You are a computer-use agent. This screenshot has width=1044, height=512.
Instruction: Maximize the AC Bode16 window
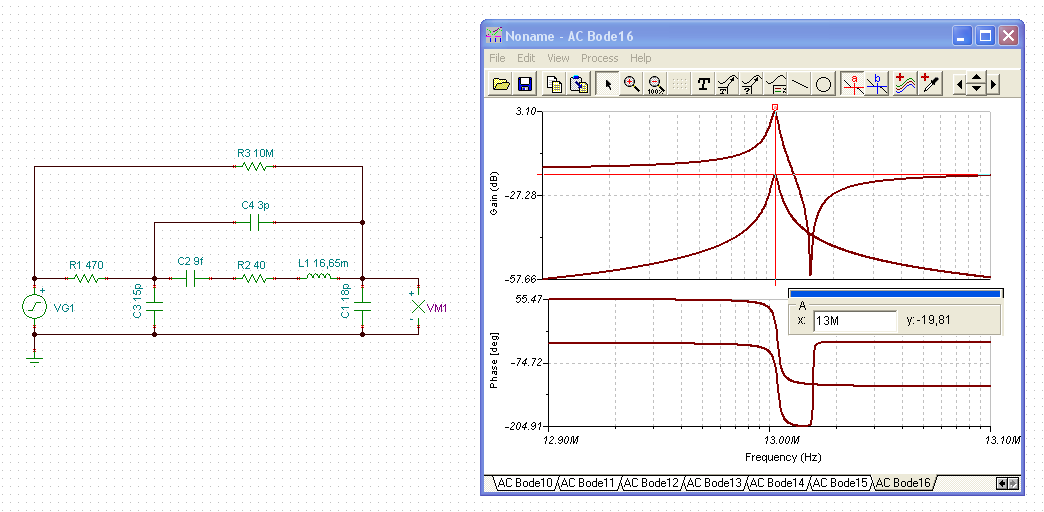[x=986, y=36]
